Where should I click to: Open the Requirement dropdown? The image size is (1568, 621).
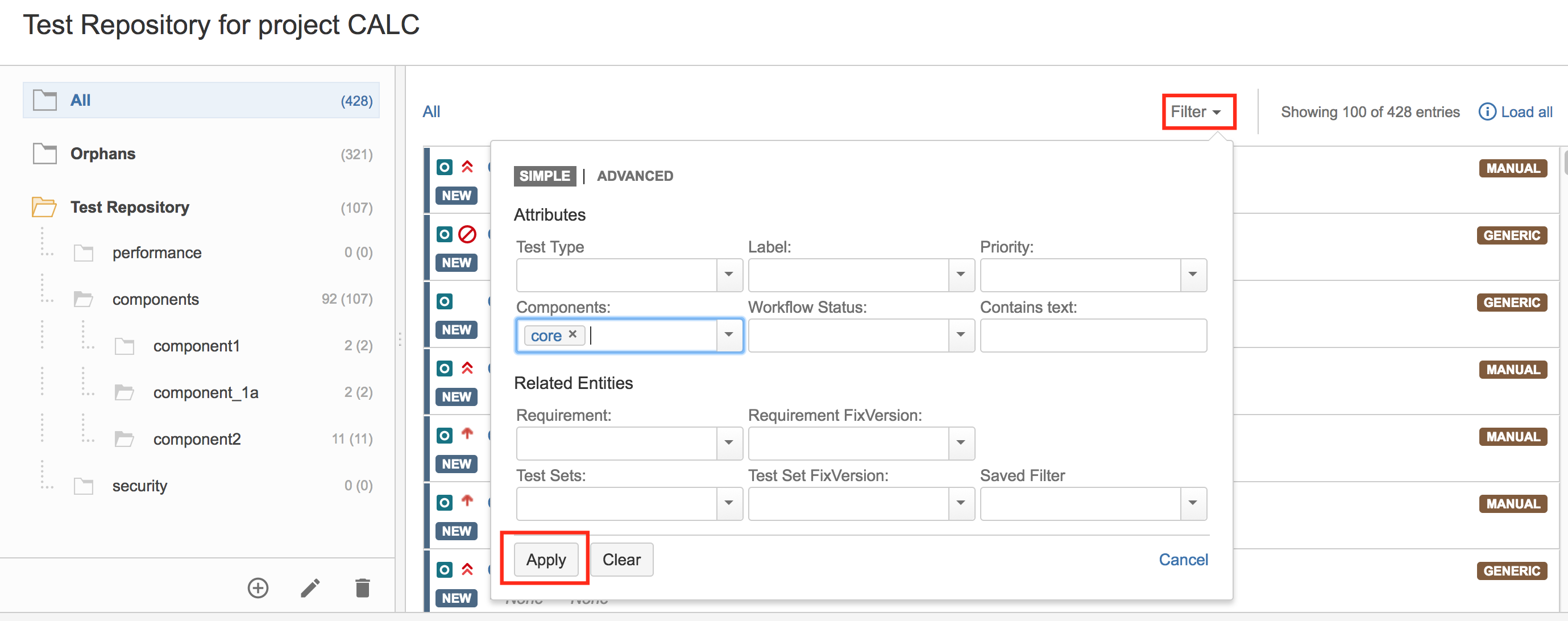click(x=729, y=442)
